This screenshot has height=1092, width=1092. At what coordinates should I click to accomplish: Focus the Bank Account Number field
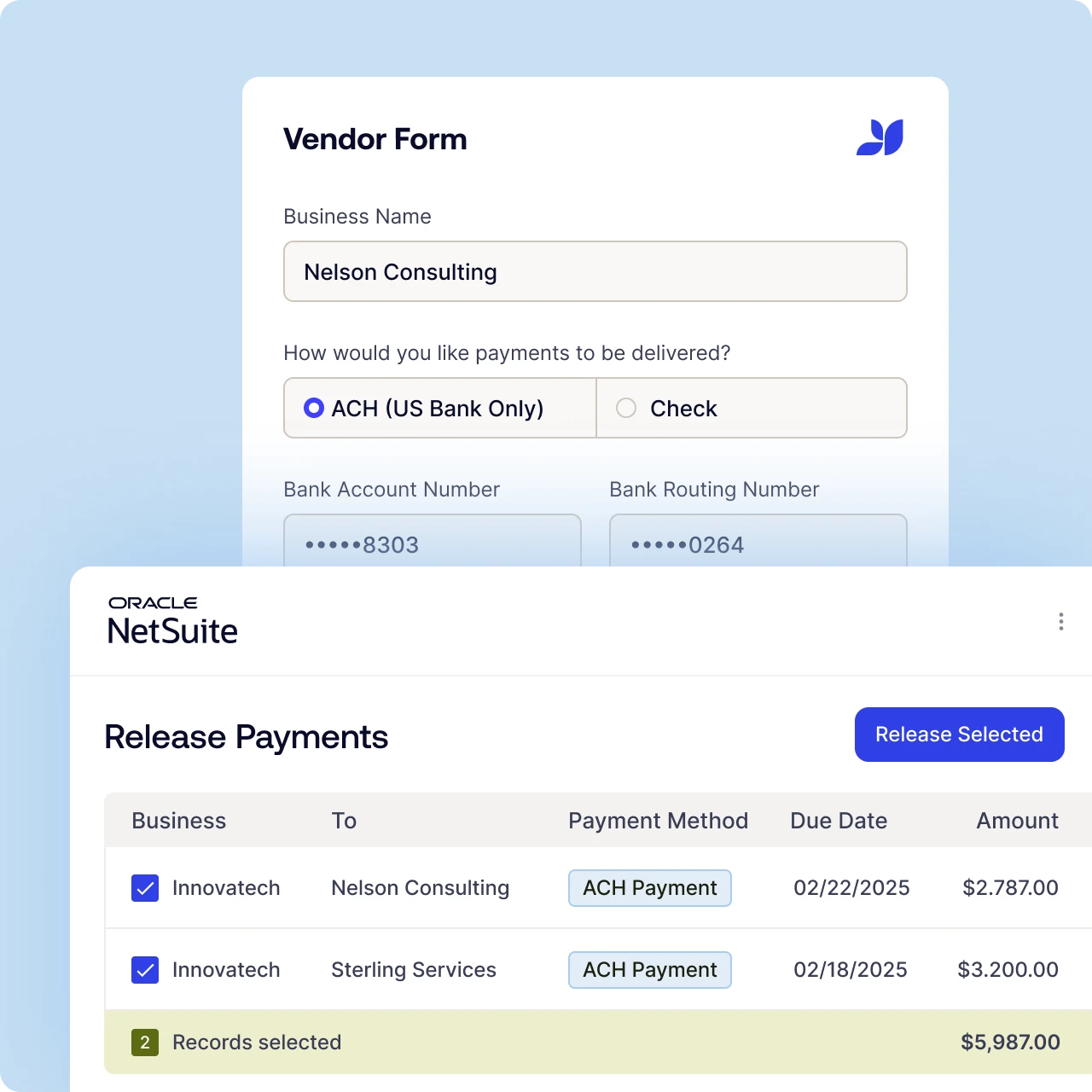tap(432, 543)
